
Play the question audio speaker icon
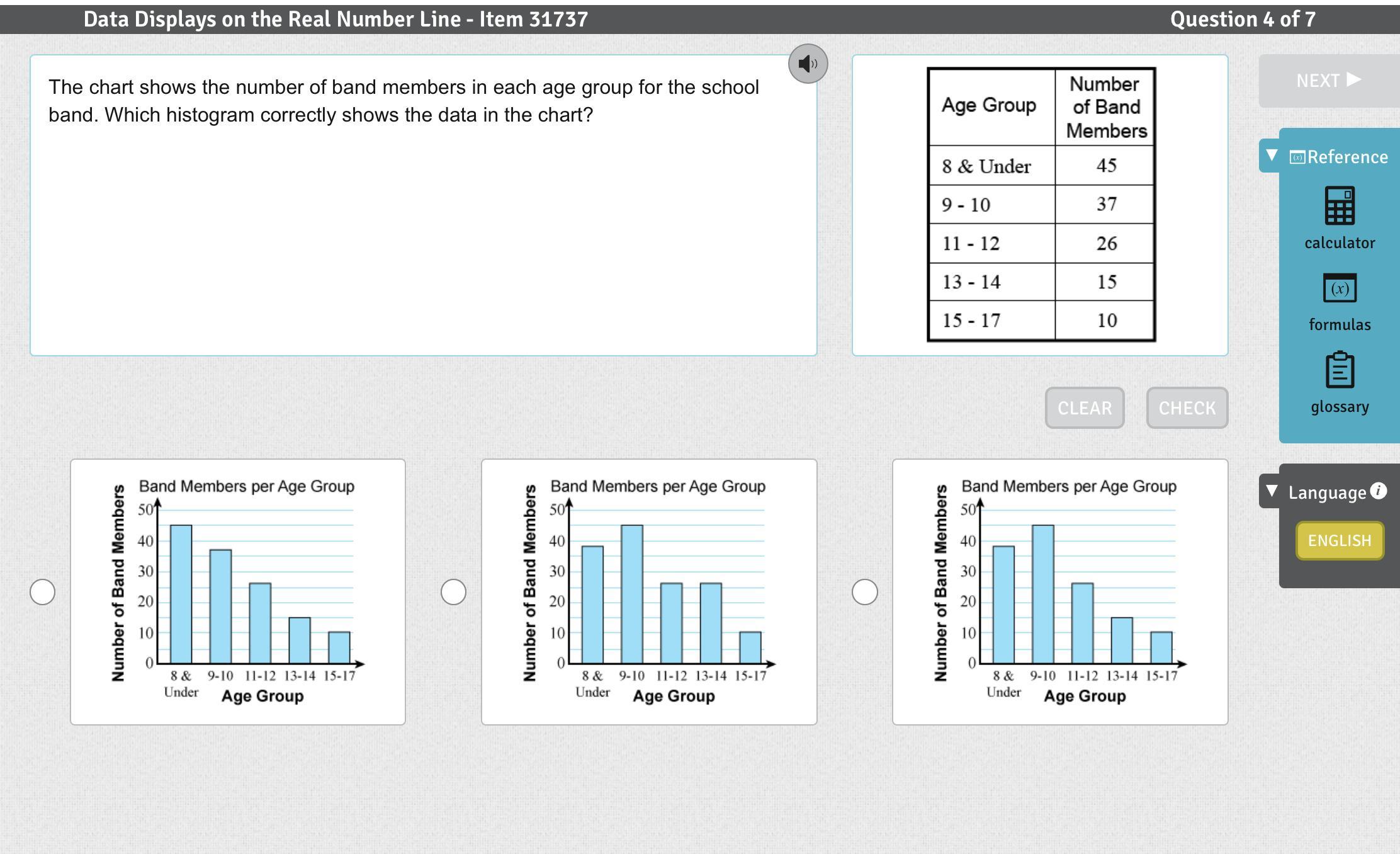(x=808, y=64)
